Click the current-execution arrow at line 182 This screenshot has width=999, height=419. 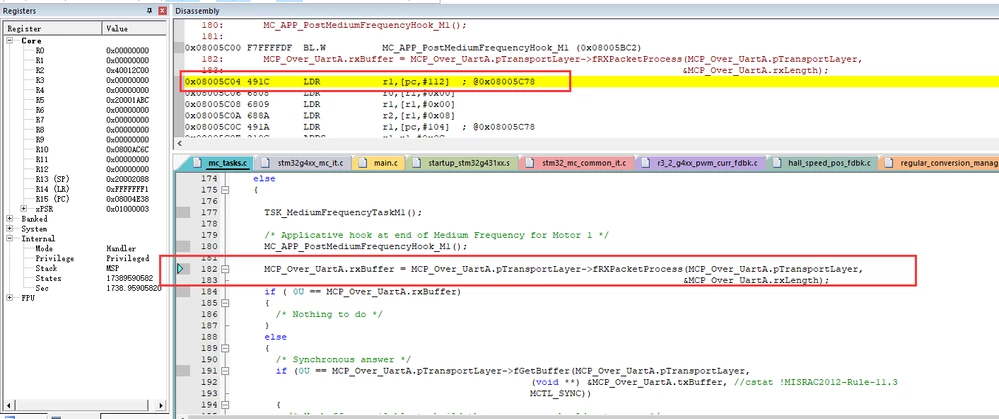click(x=180, y=269)
